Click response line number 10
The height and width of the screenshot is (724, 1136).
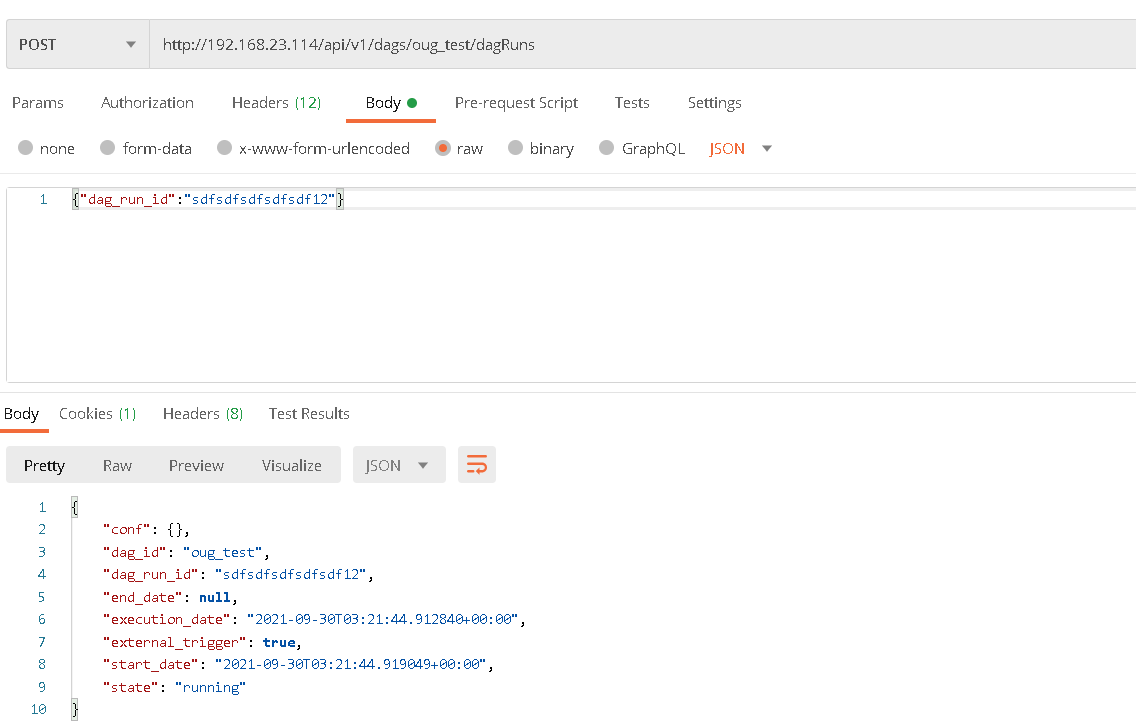[x=38, y=710]
